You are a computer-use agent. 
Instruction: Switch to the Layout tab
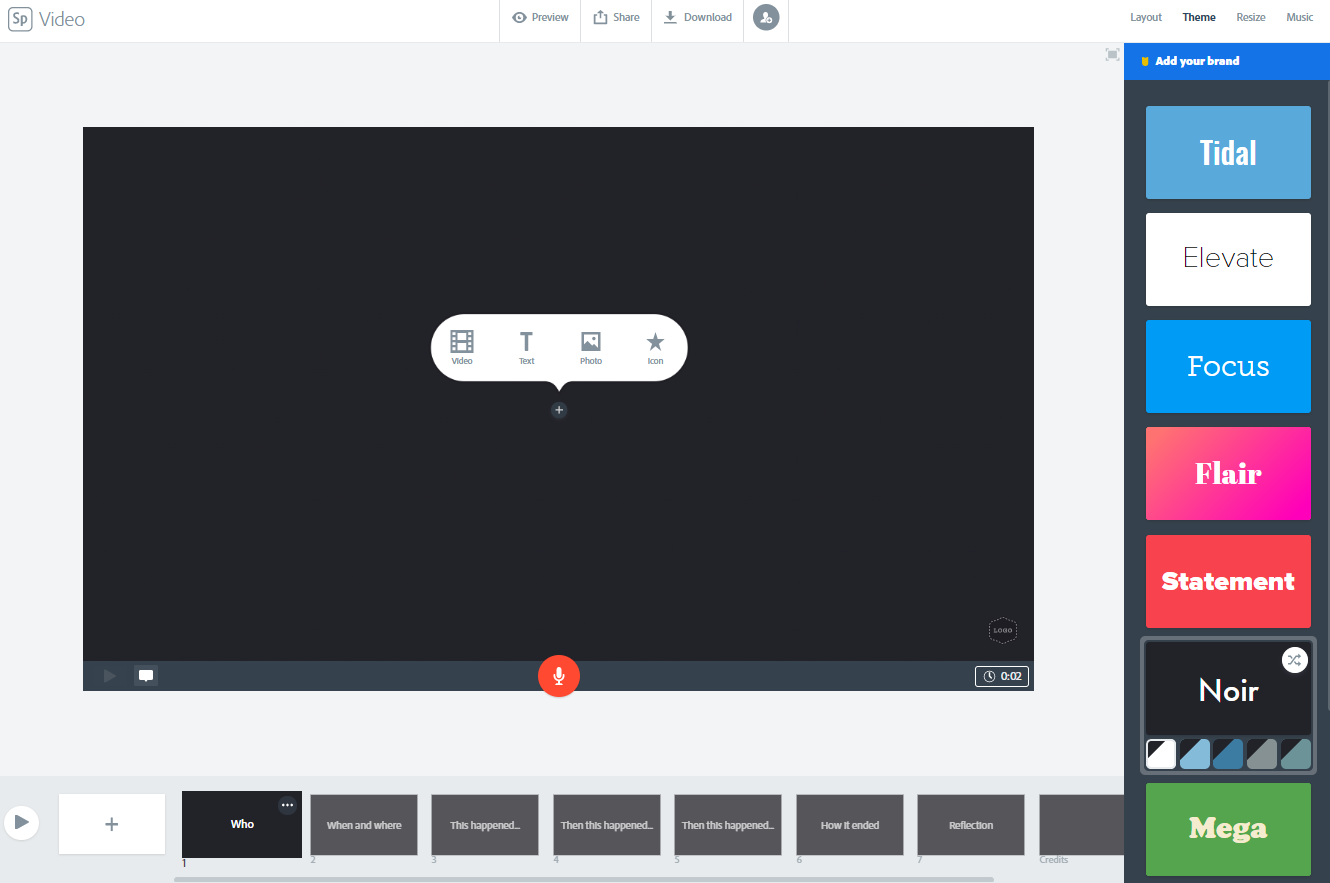[x=1146, y=18]
